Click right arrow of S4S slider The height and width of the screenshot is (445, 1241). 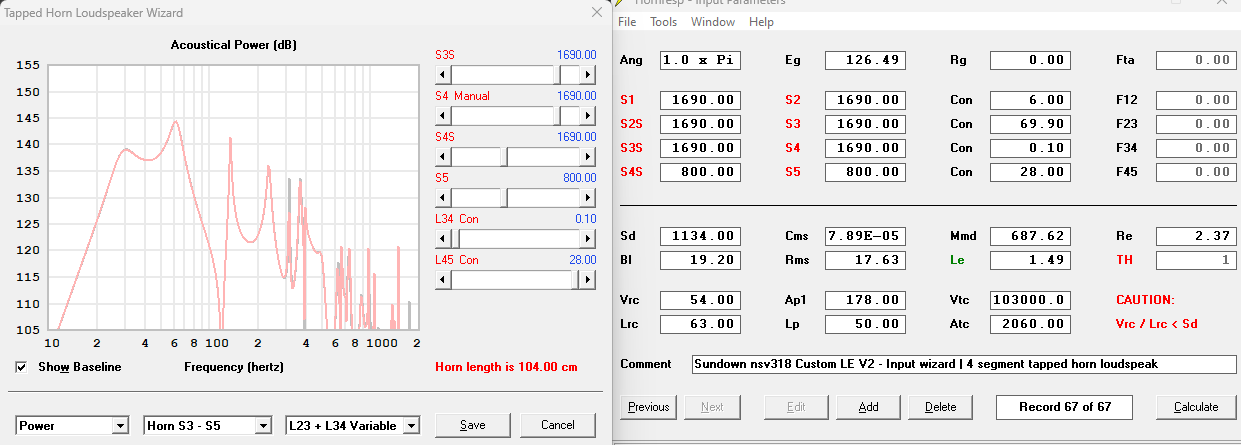(x=587, y=157)
